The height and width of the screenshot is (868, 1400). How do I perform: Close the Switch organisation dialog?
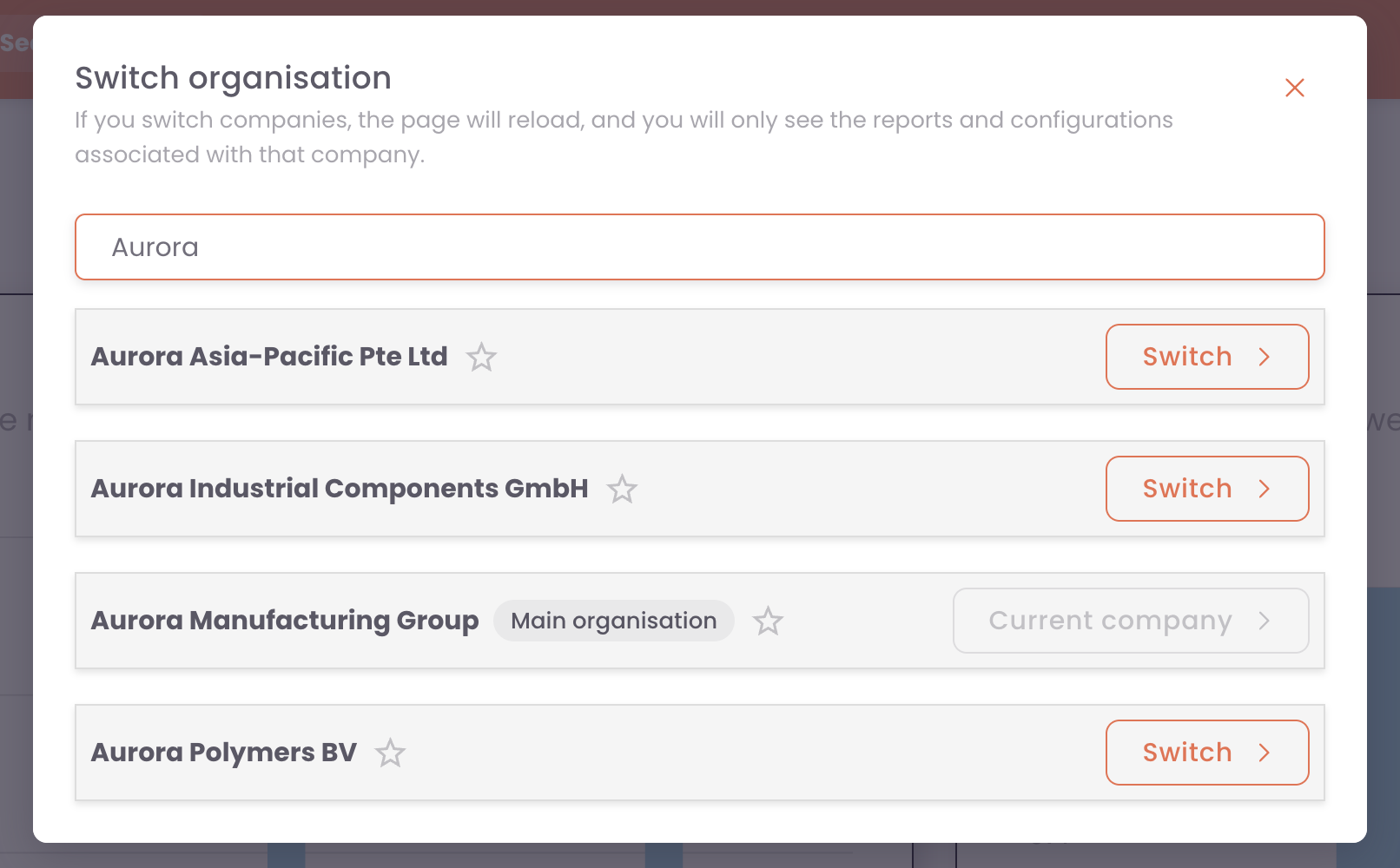coord(1295,88)
